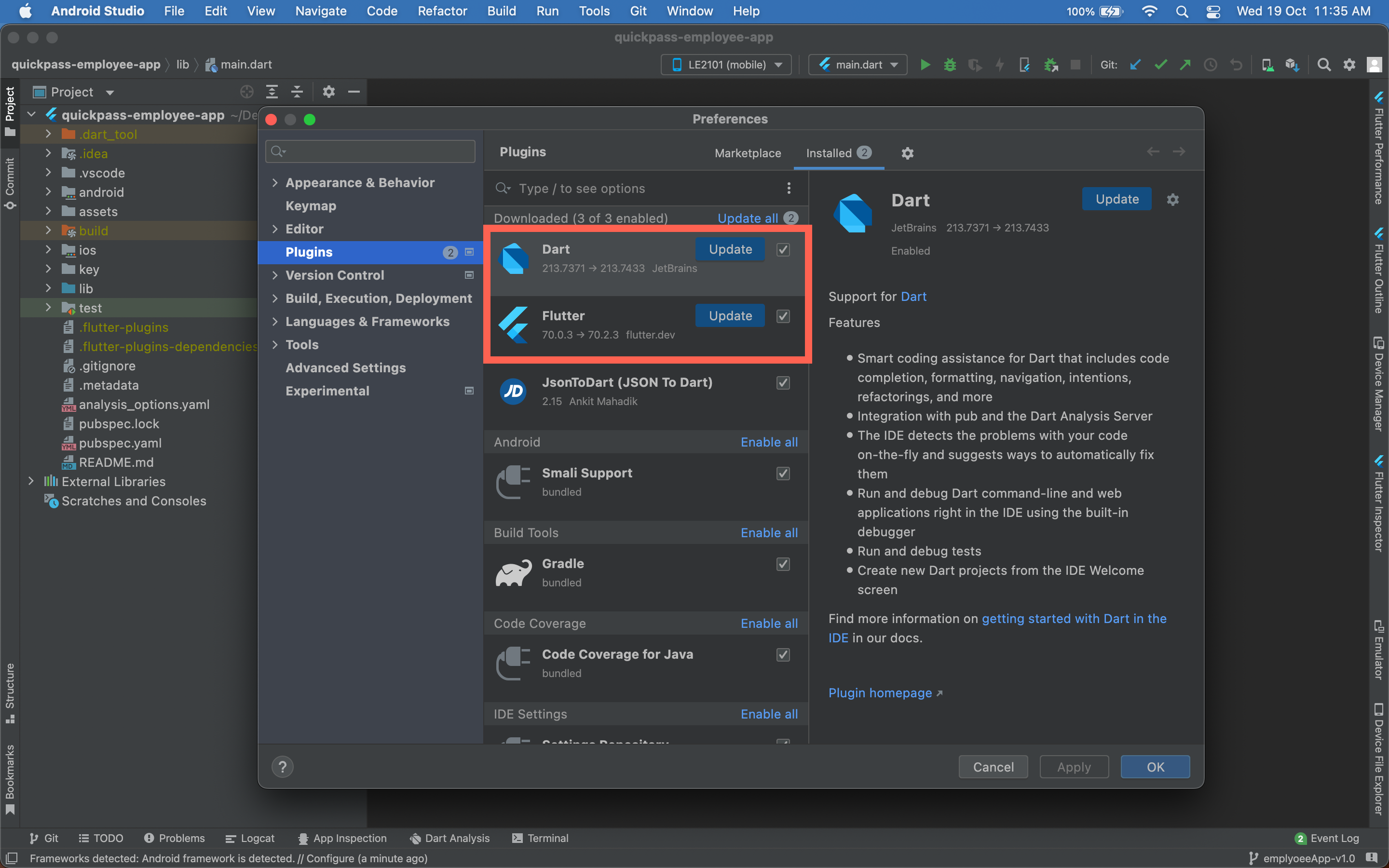Image resolution: width=1389 pixels, height=868 pixels.
Task: Click Collapse All icon in Project panel
Action: click(x=297, y=92)
